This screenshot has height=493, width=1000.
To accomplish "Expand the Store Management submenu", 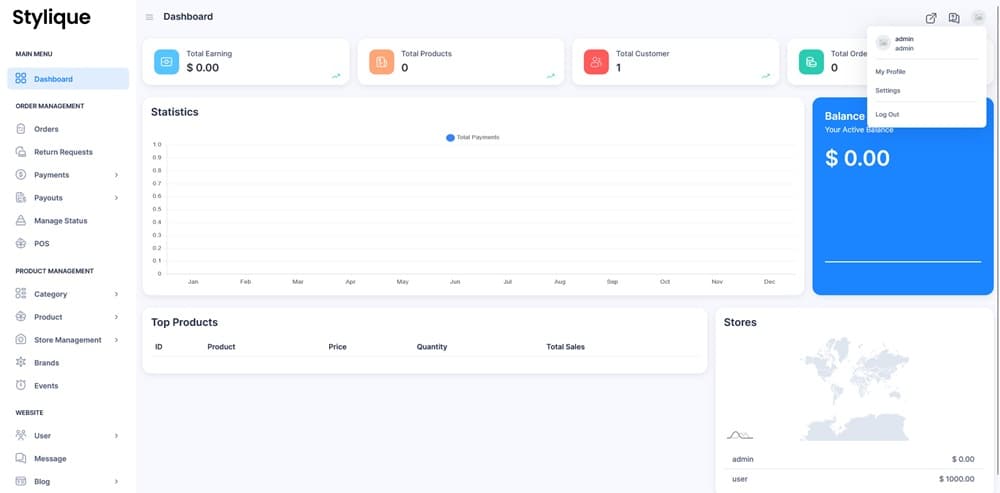I will (x=116, y=340).
